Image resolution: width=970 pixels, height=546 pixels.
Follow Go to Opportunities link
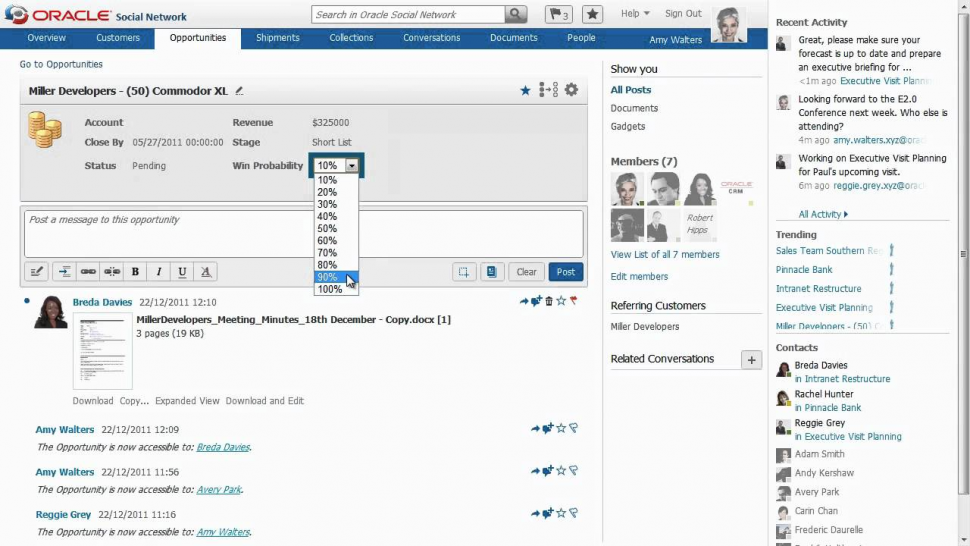[x=61, y=64]
